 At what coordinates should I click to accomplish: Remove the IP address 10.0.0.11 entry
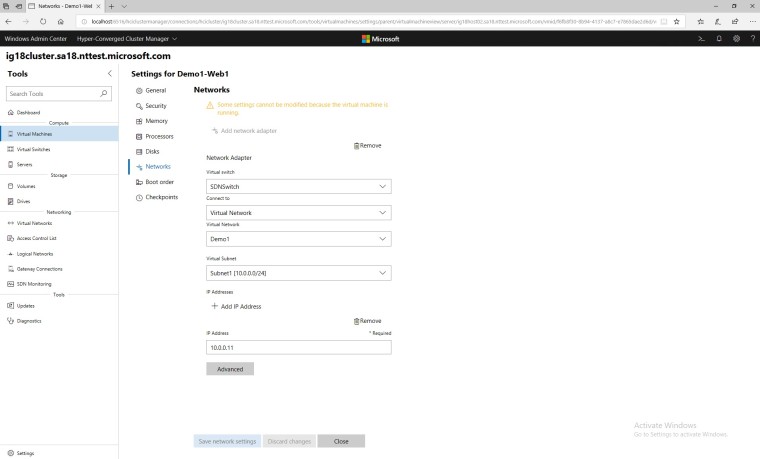point(367,321)
